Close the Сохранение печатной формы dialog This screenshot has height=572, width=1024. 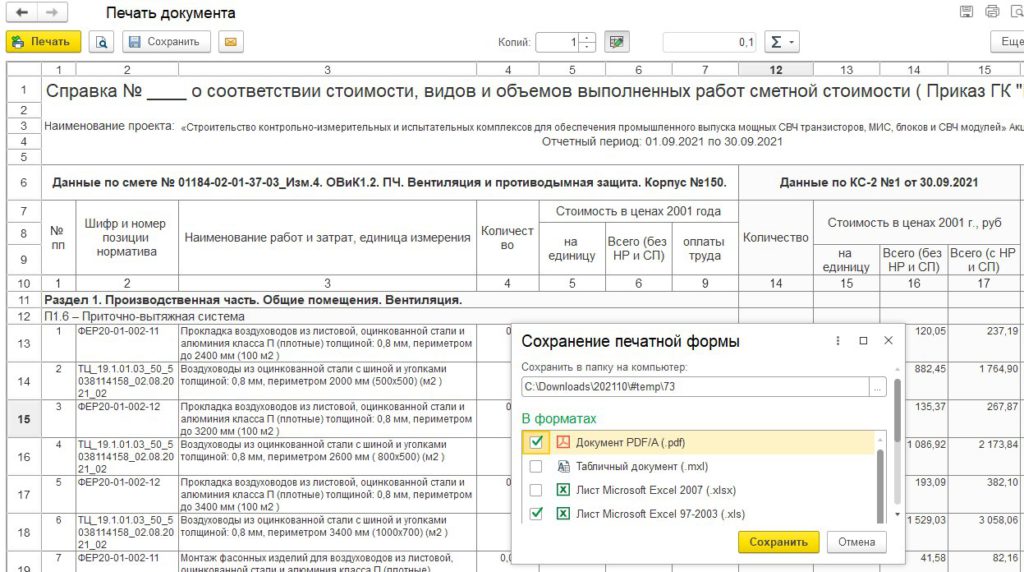(888, 341)
